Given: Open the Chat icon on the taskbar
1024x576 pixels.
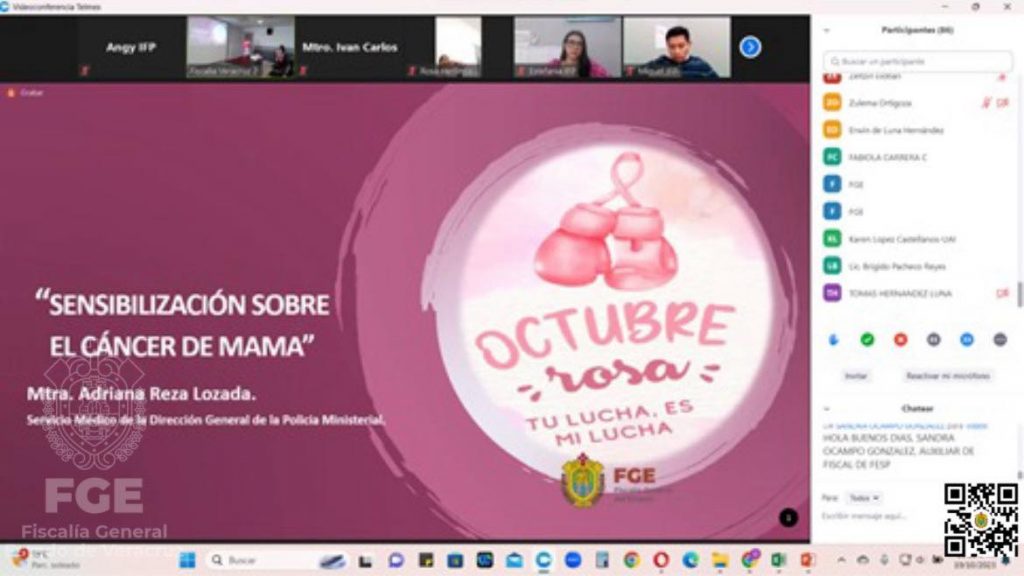Looking at the screenshot, I should (x=396, y=560).
